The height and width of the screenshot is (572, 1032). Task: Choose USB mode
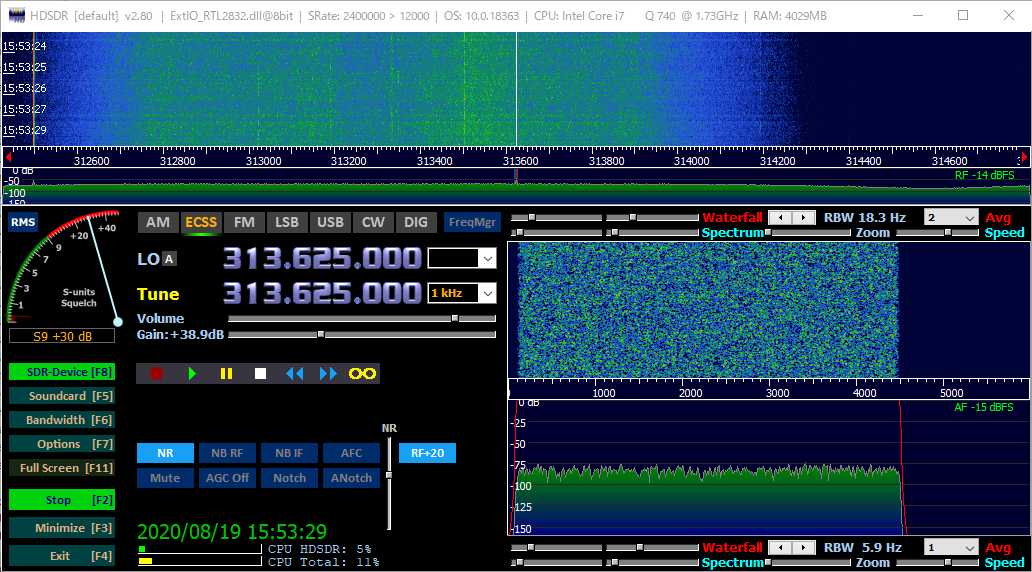pos(330,222)
